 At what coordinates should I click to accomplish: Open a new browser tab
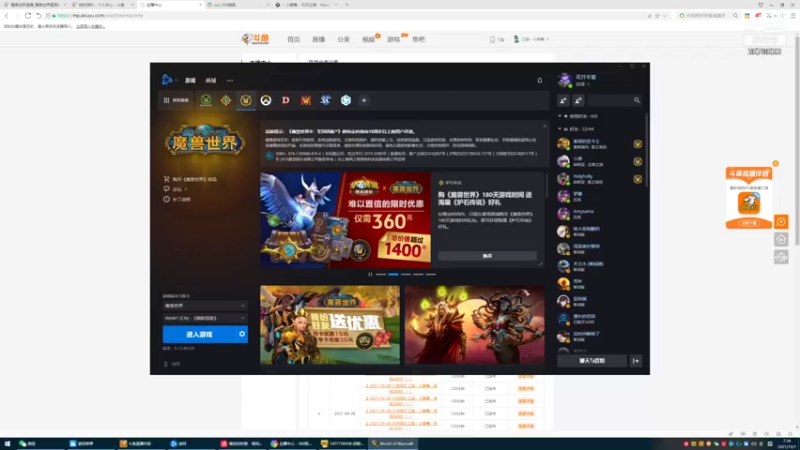coord(347,5)
